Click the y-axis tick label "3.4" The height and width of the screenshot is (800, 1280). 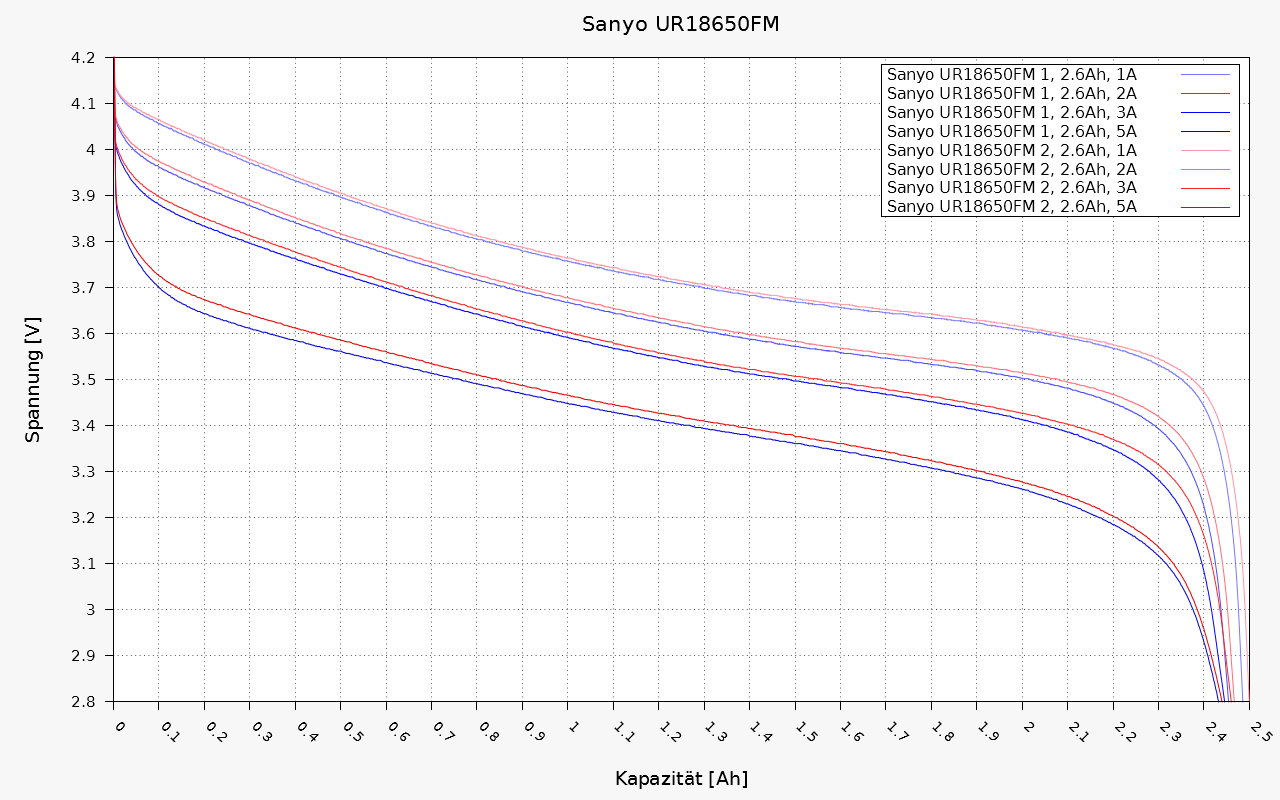pos(82,426)
